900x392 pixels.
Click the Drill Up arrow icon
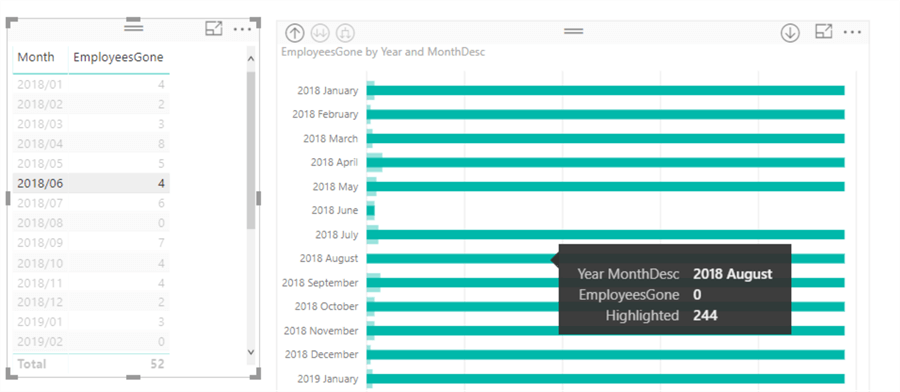294,33
